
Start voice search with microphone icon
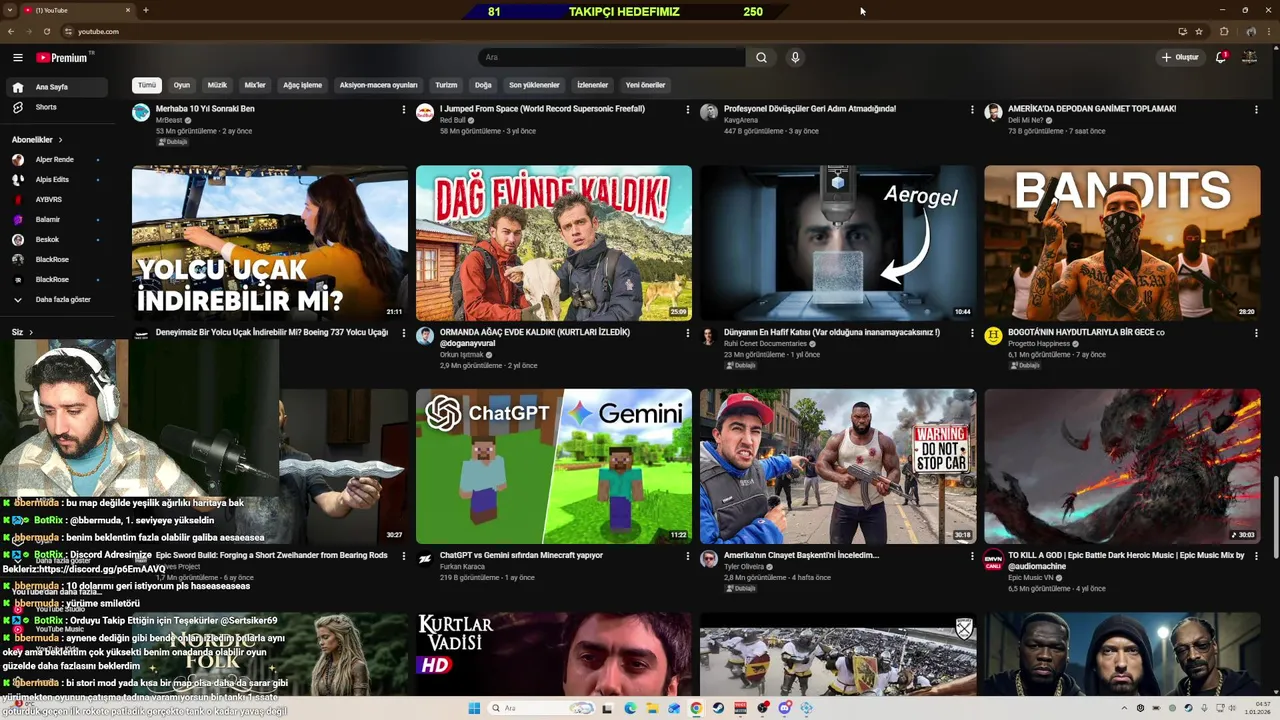pyautogui.click(x=795, y=57)
